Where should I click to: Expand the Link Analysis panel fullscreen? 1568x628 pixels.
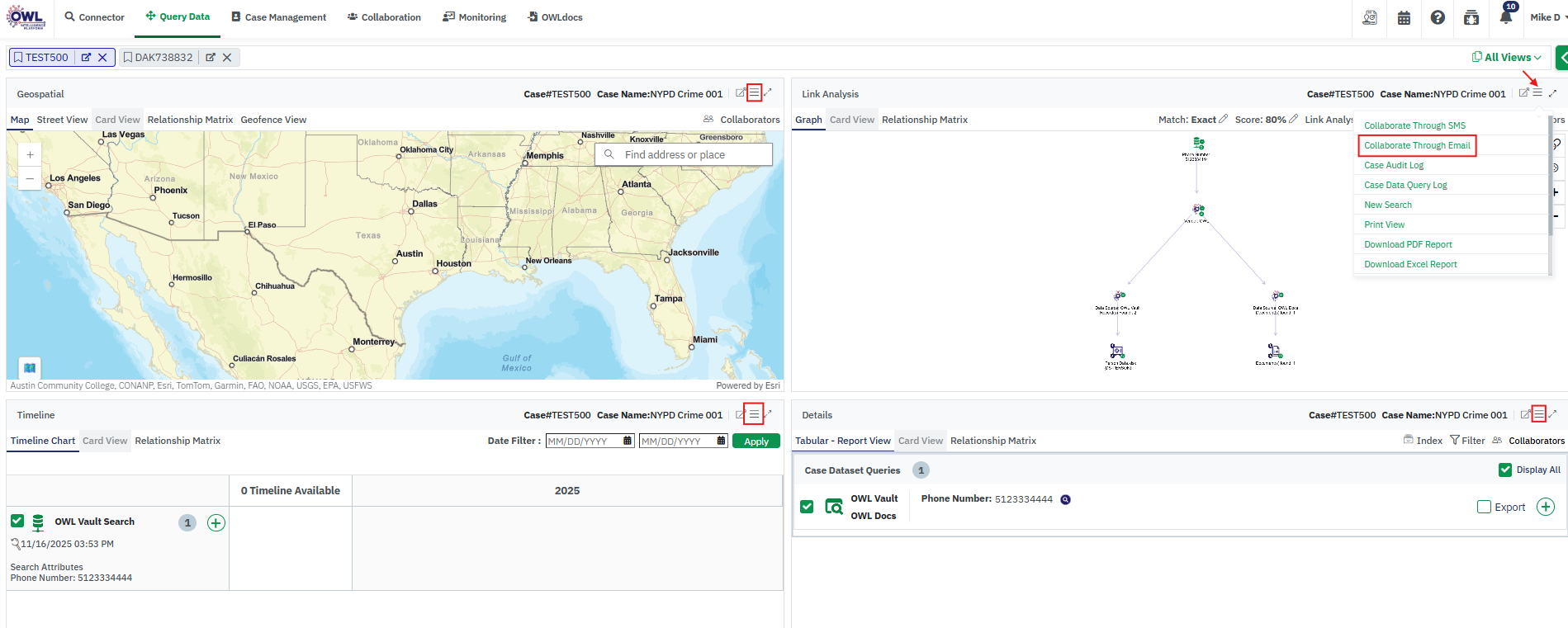[1552, 93]
